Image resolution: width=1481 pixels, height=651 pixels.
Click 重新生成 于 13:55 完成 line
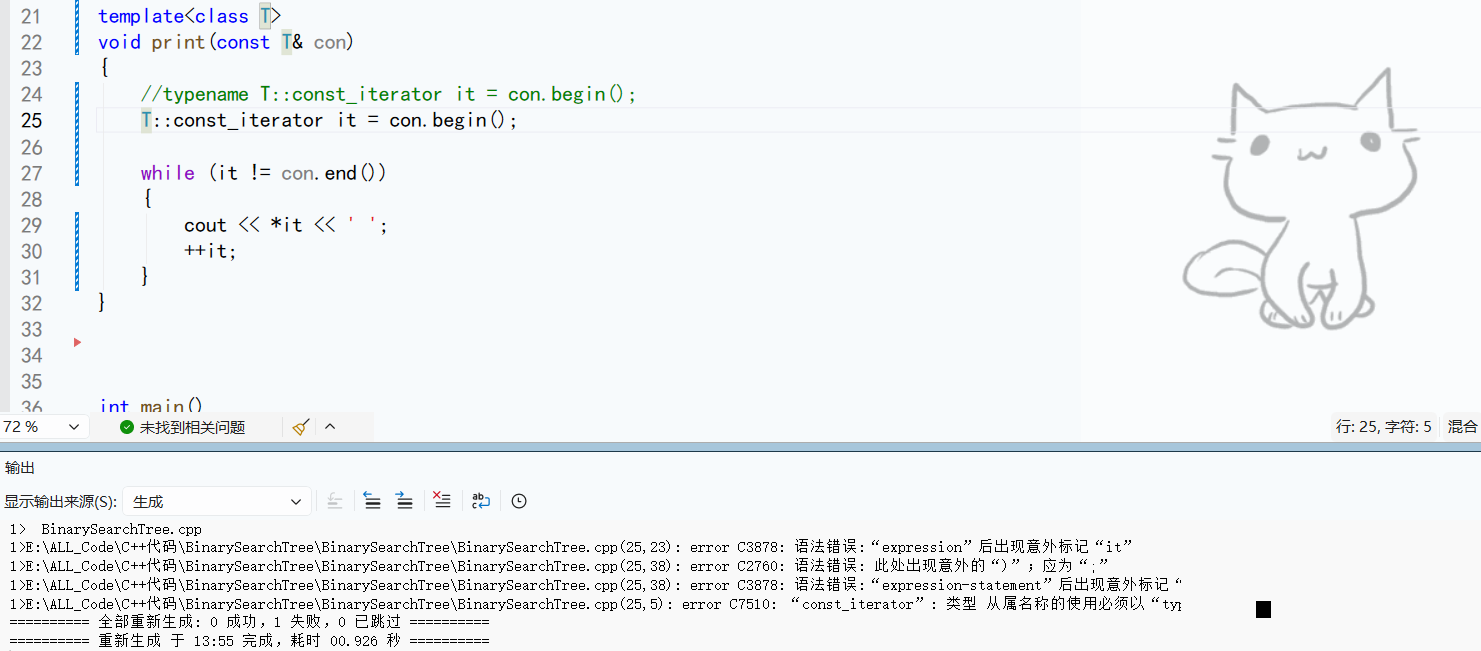(x=249, y=641)
